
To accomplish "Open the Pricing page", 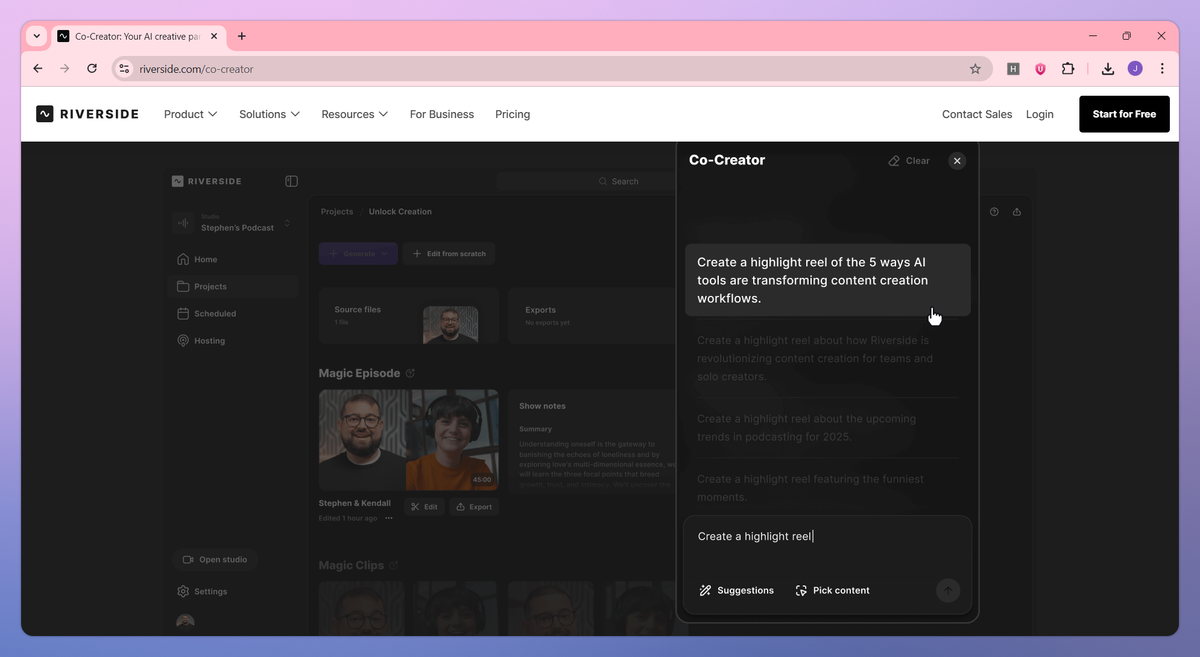I will [512, 114].
